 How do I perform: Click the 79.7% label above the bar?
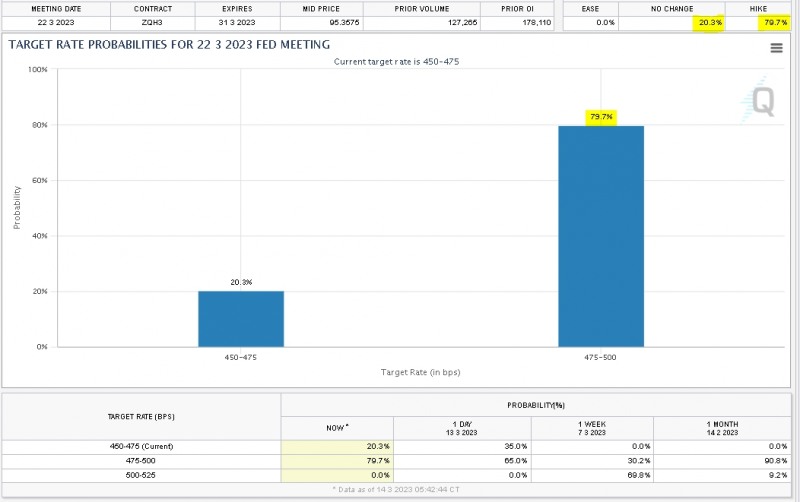coord(601,117)
